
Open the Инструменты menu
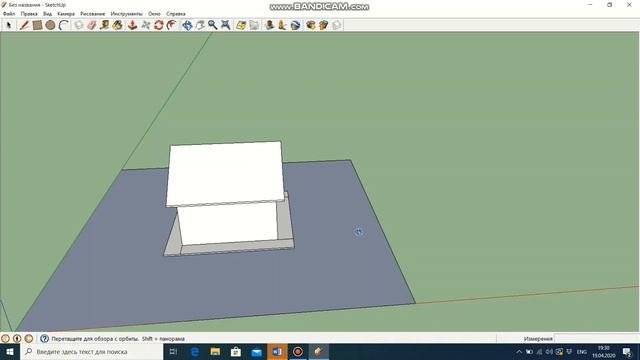point(127,14)
